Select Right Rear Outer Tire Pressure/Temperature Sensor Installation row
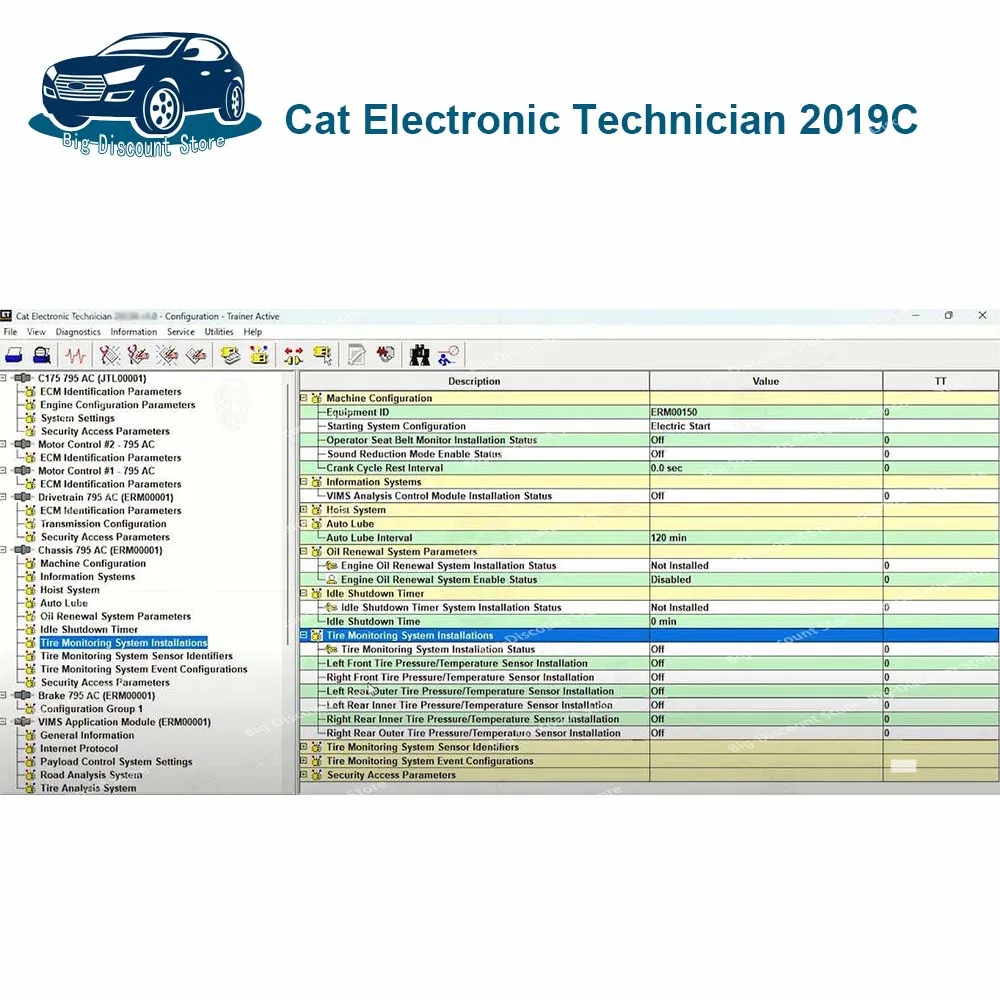Screen dimensions: 1000x1000 point(649,733)
